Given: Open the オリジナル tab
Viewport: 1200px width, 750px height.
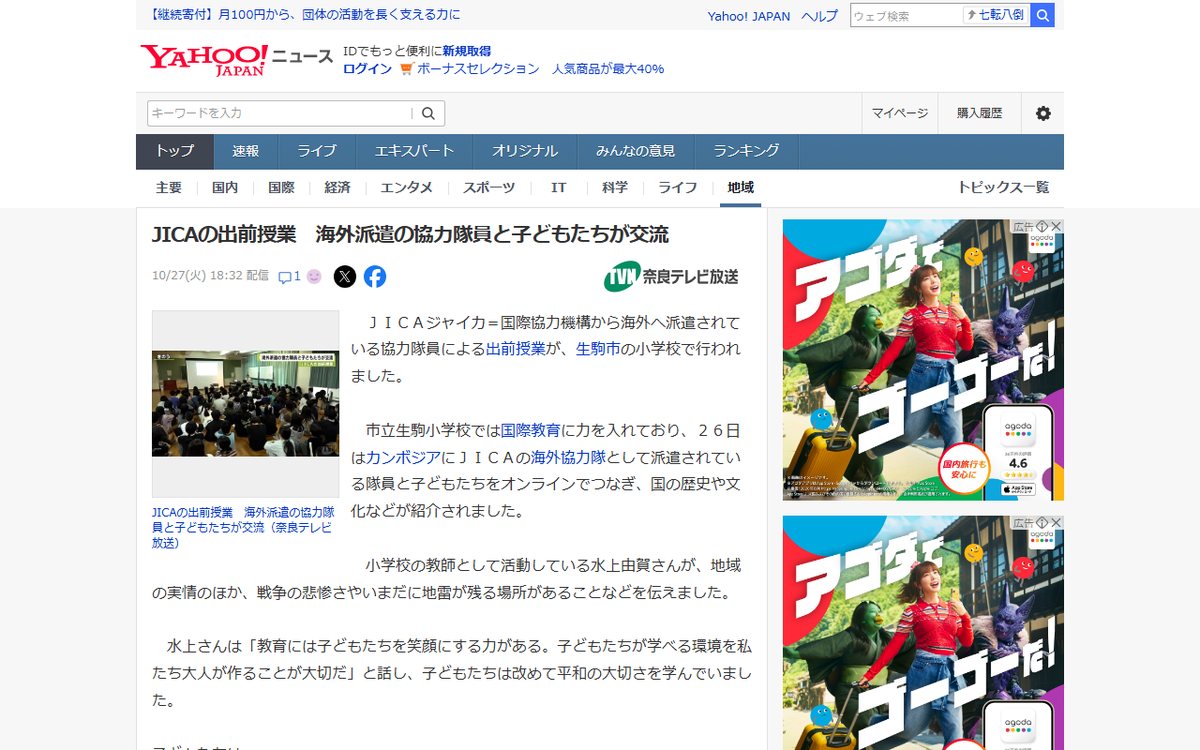Looking at the screenshot, I should tap(525, 151).
